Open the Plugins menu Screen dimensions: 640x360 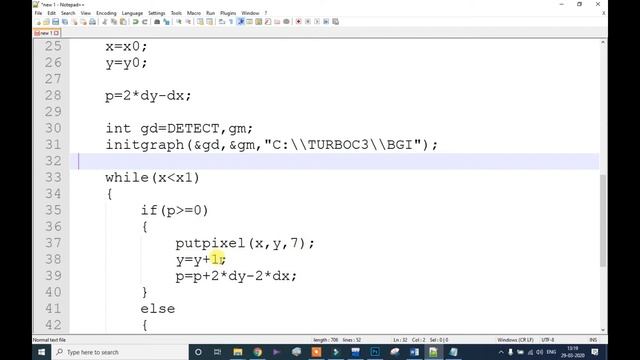228,13
